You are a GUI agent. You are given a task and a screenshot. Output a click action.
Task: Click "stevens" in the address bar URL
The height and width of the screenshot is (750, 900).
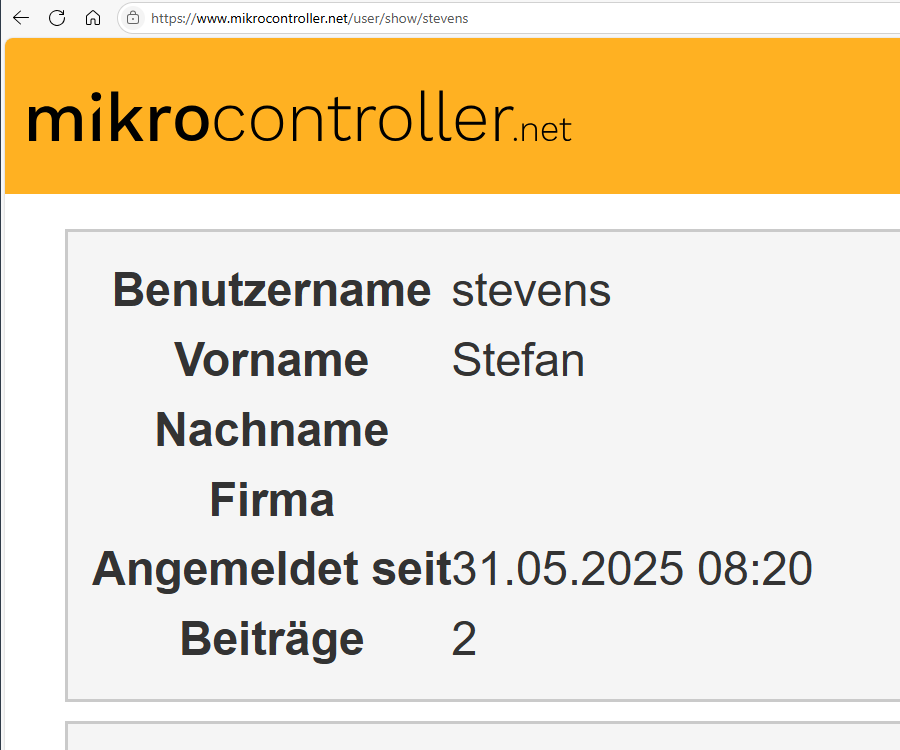pyautogui.click(x=445, y=18)
